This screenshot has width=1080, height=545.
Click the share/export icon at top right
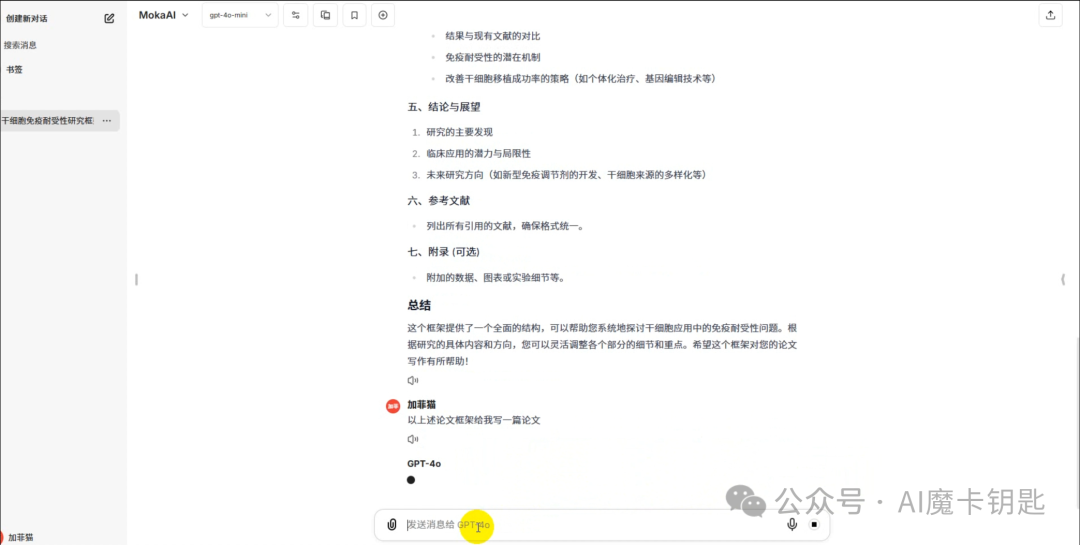click(1050, 15)
